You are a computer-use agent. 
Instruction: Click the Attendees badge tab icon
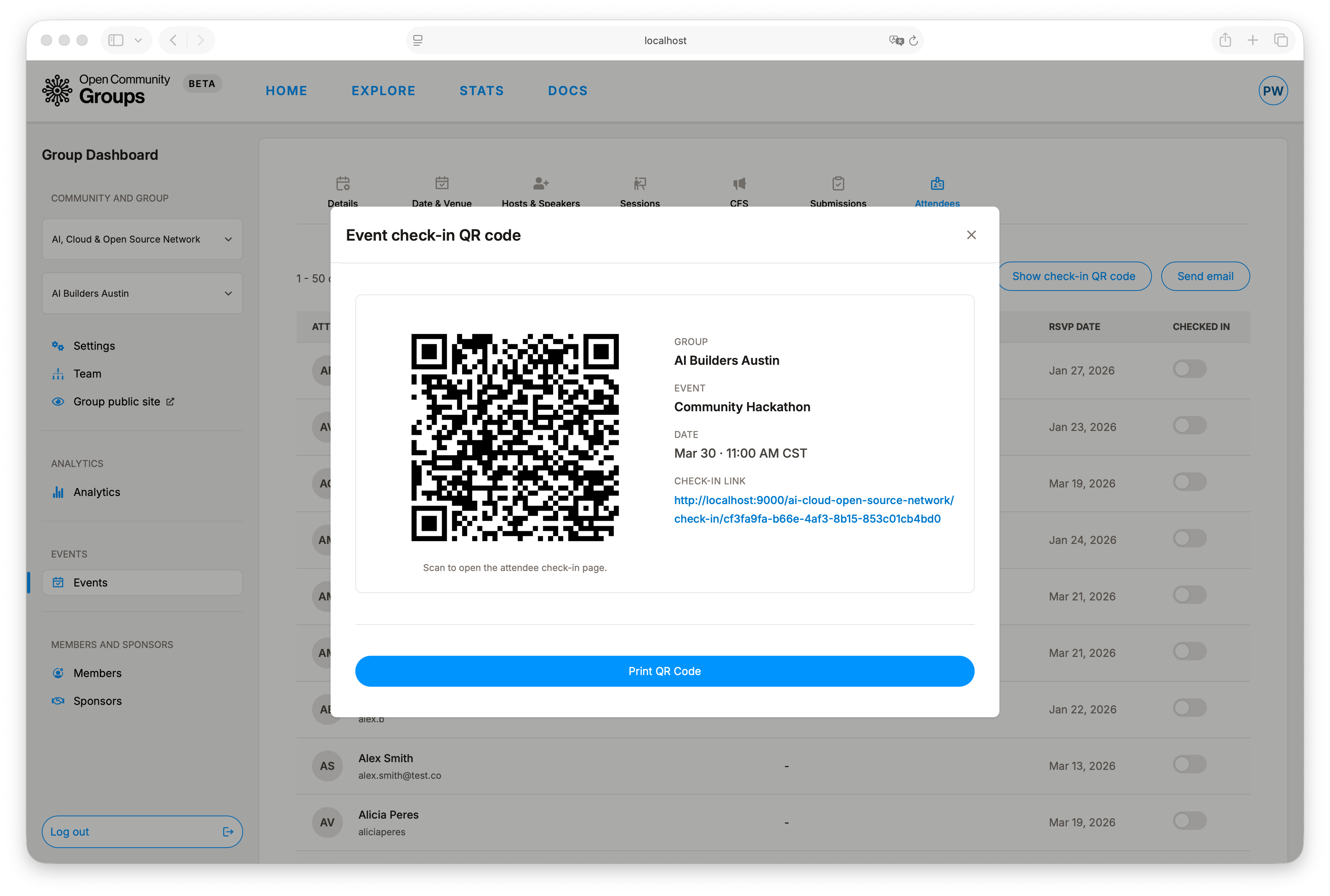pyautogui.click(x=938, y=183)
